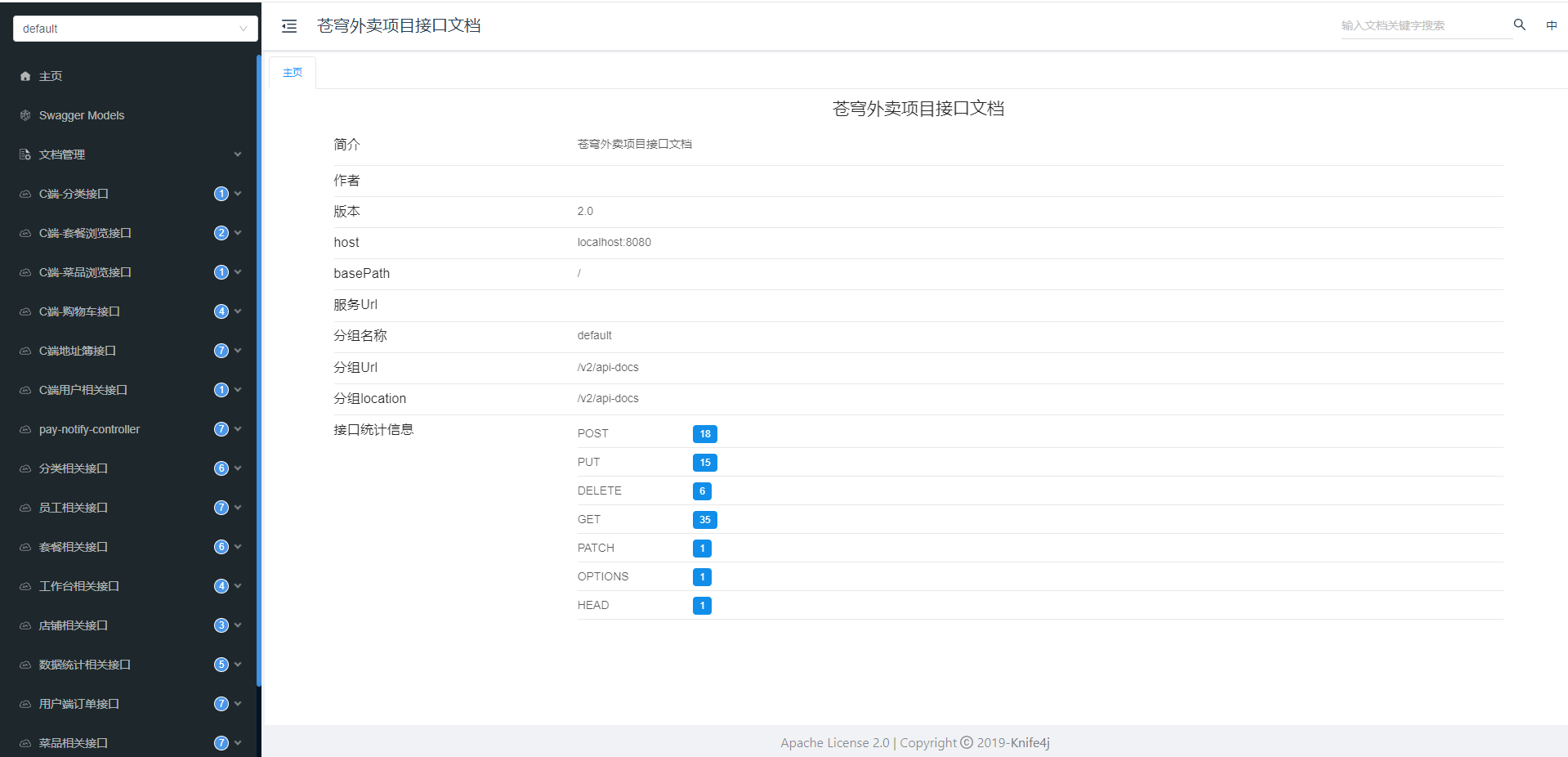This screenshot has height=757, width=1568.
Task: Click the localhost:8080 host value
Action: click(x=614, y=242)
